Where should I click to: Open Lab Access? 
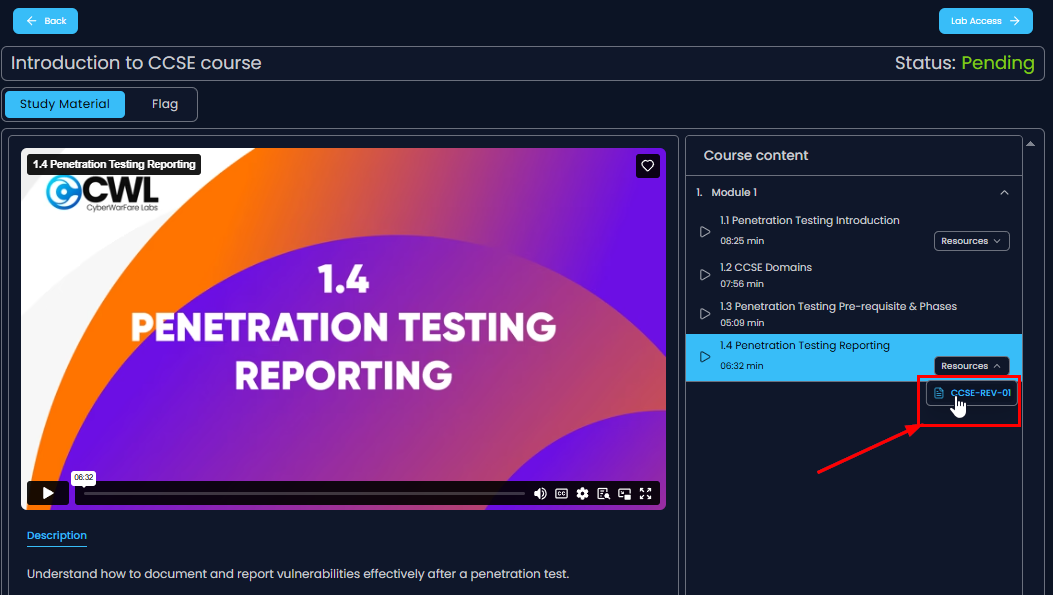[x=985, y=21]
